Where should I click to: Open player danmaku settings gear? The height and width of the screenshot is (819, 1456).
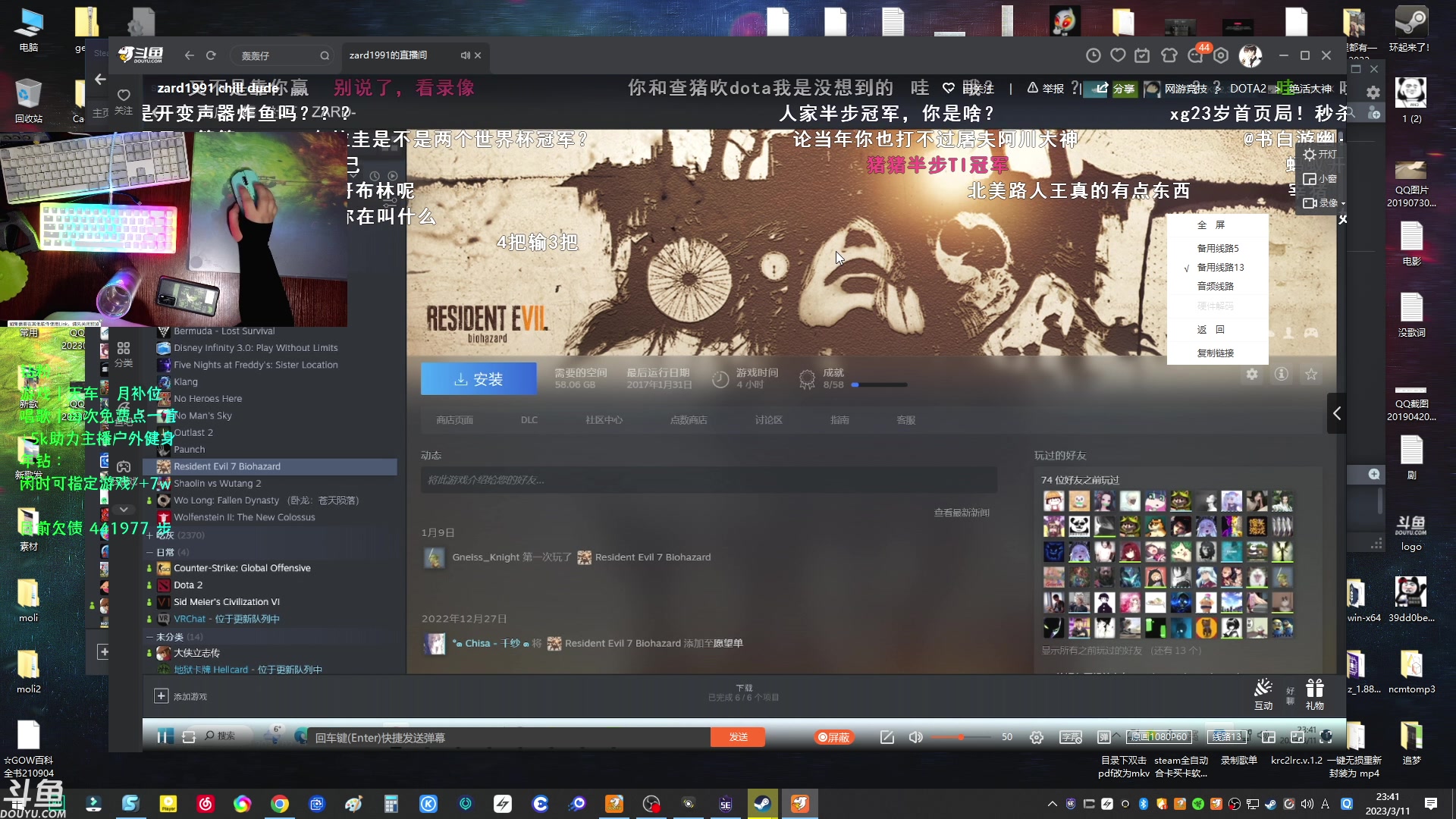tap(1036, 737)
